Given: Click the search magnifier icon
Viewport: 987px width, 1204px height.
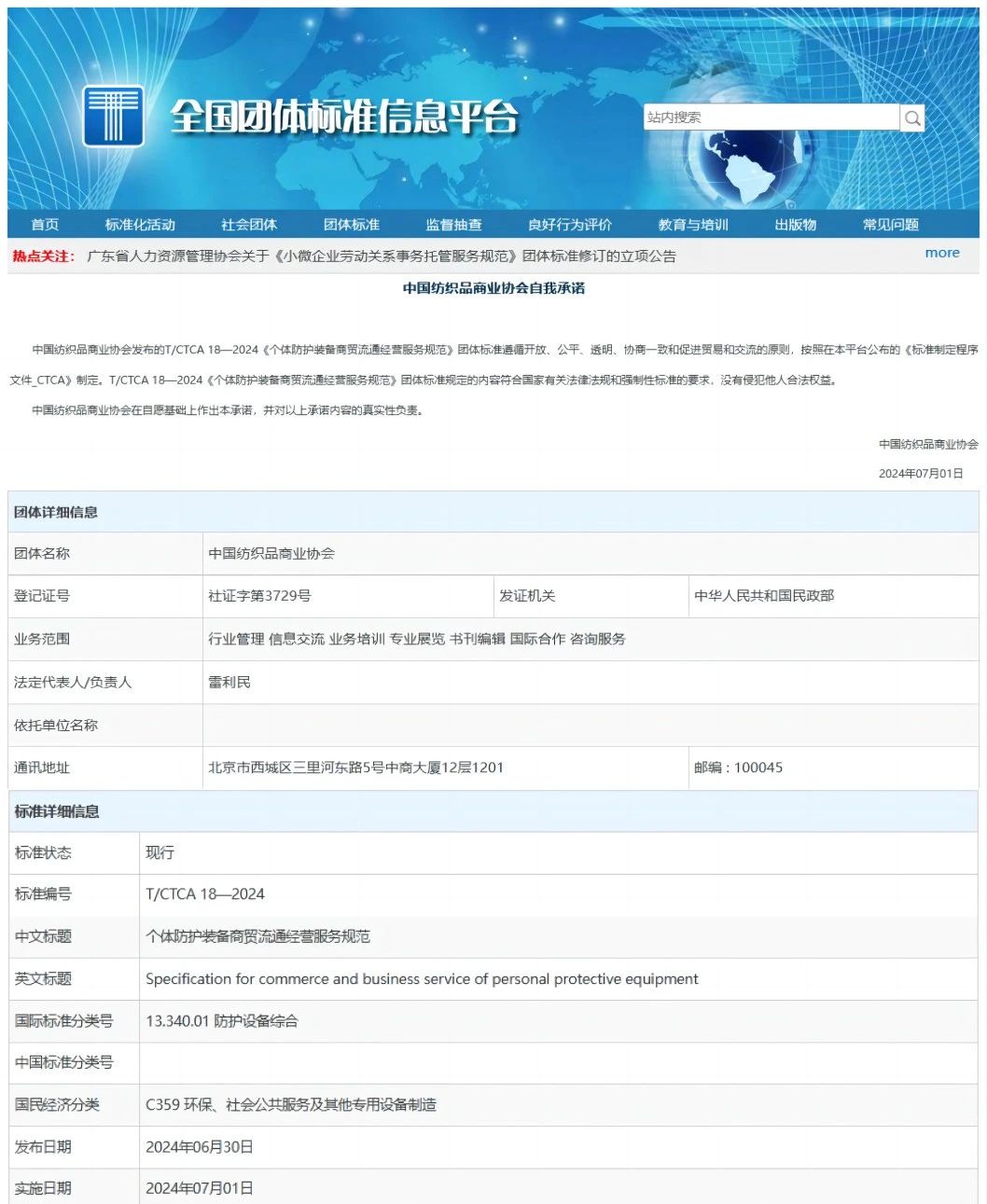Looking at the screenshot, I should click(x=912, y=118).
